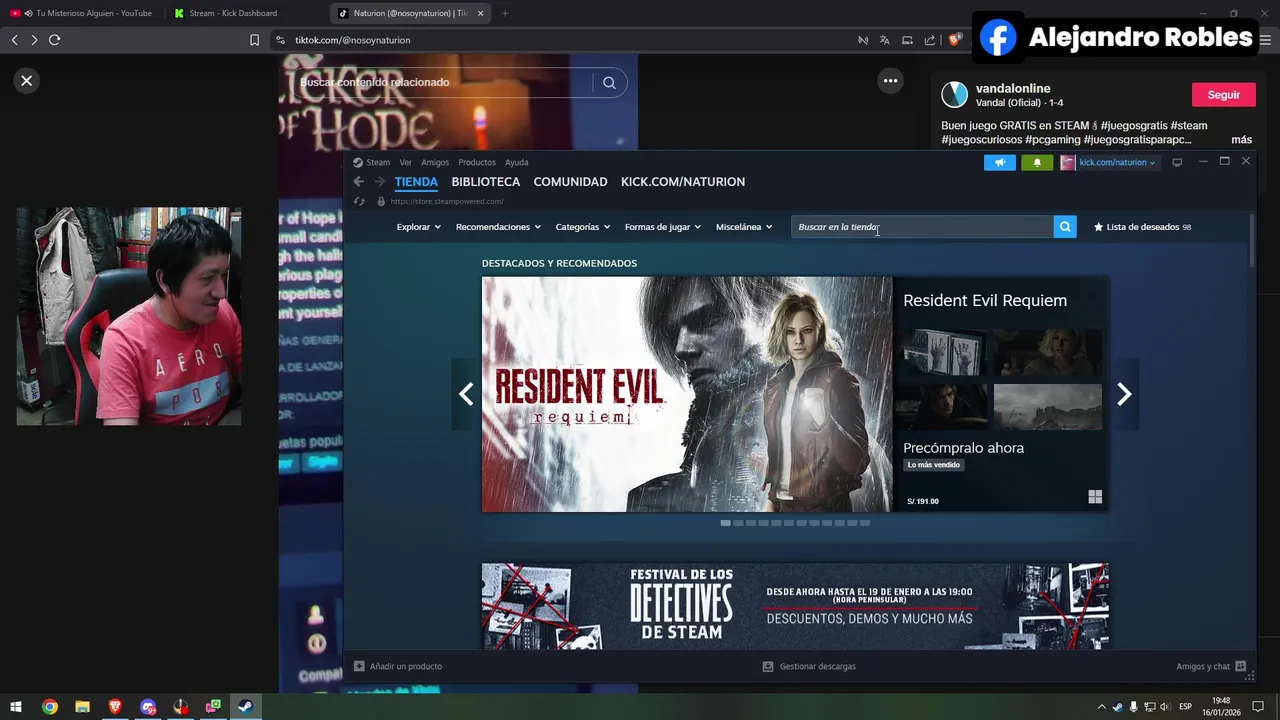
Task: Jump to the last featured-carousel page indicator
Action: pos(865,523)
